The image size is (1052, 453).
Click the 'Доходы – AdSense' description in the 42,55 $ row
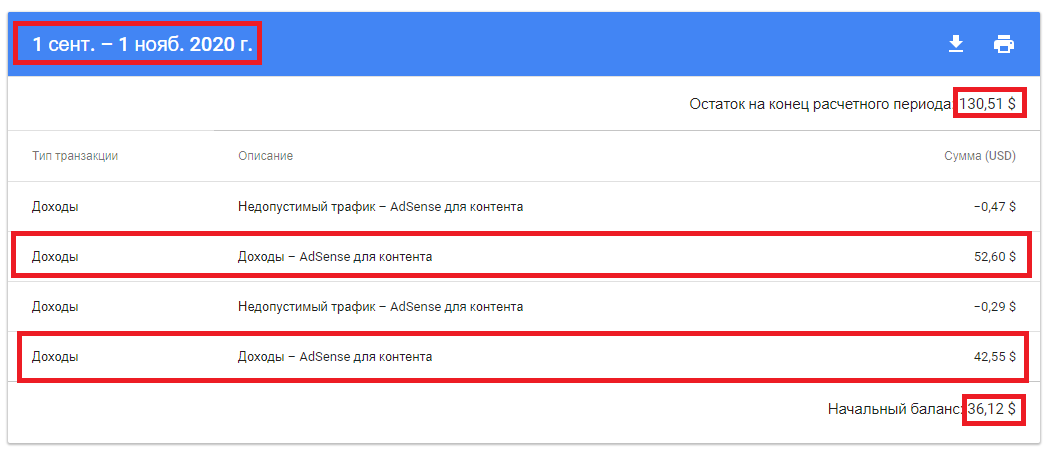pyautogui.click(x=335, y=357)
